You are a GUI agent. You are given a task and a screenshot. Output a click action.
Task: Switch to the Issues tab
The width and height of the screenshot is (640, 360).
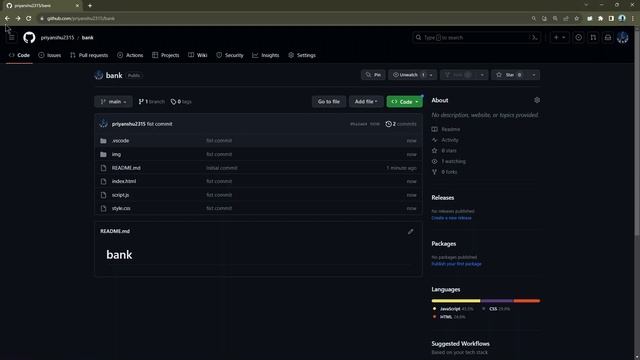click(49, 55)
